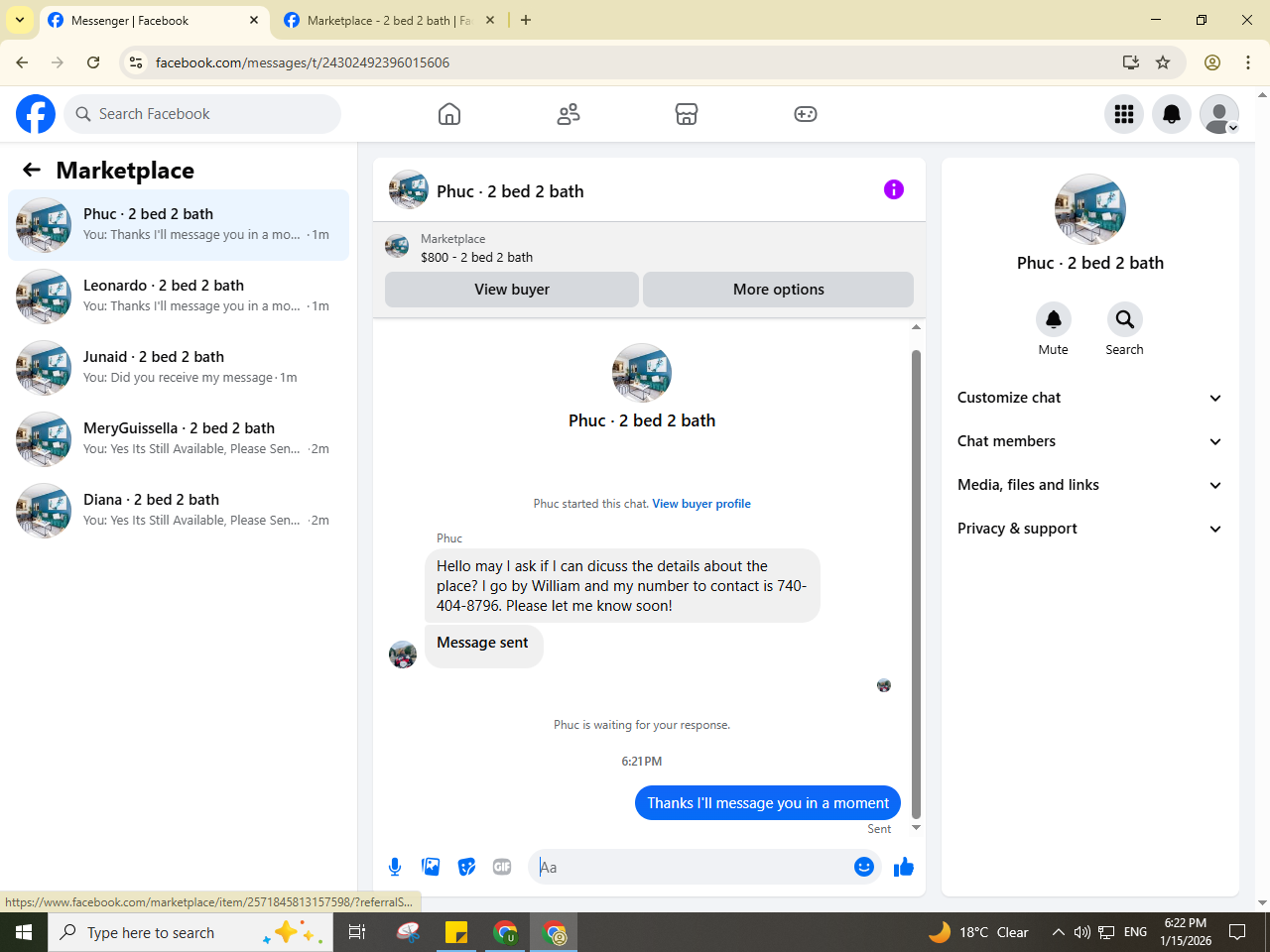Open Windows Start menu
Image resolution: width=1270 pixels, height=952 pixels.
(x=24, y=932)
